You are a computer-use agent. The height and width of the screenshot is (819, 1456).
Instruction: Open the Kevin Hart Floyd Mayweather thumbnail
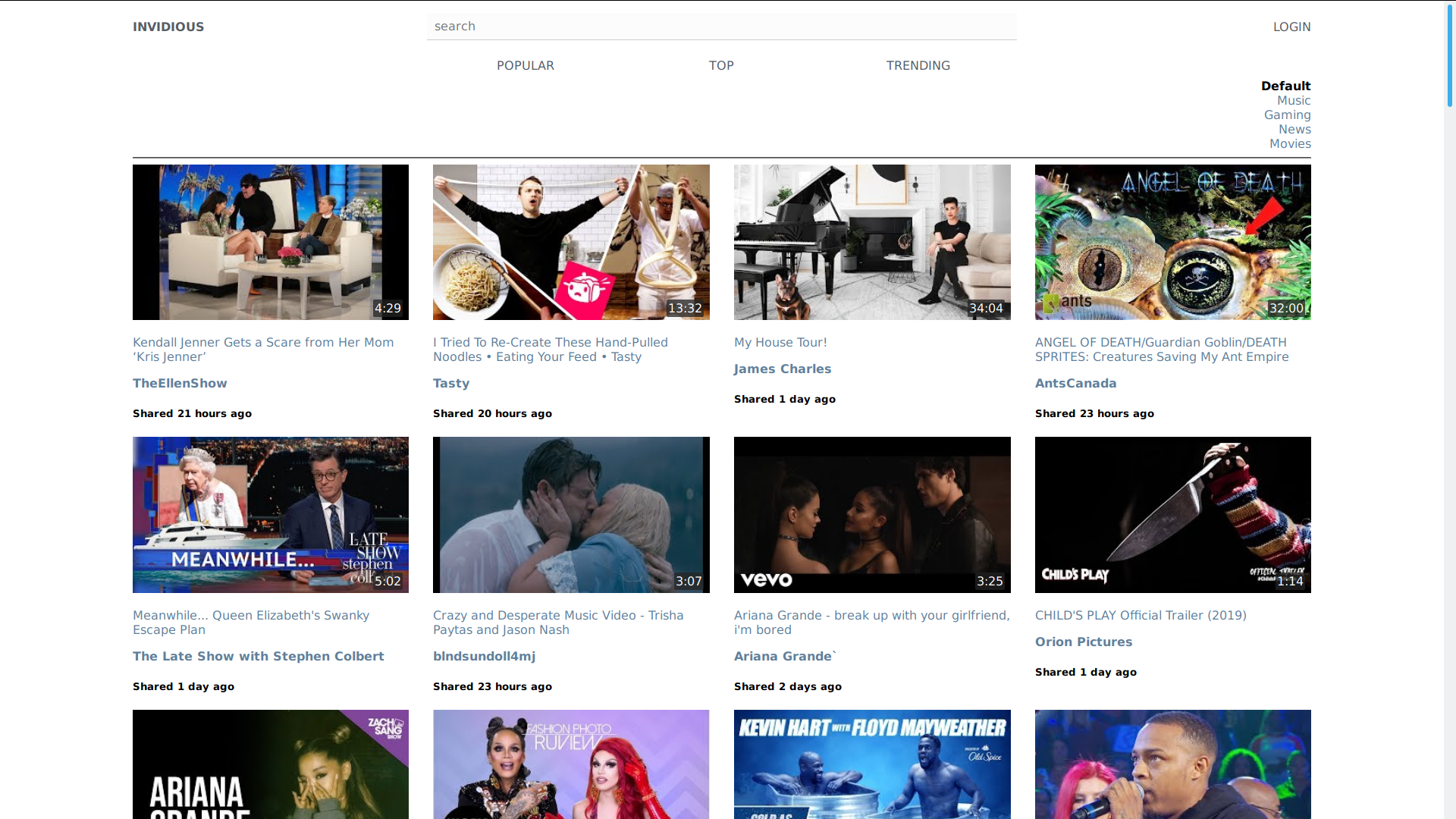pyautogui.click(x=872, y=764)
